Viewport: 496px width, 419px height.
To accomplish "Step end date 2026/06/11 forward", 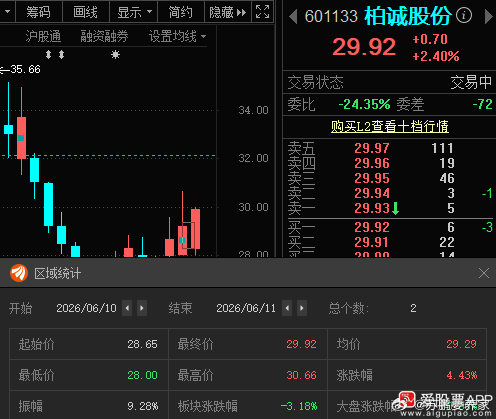I will 302,308.
